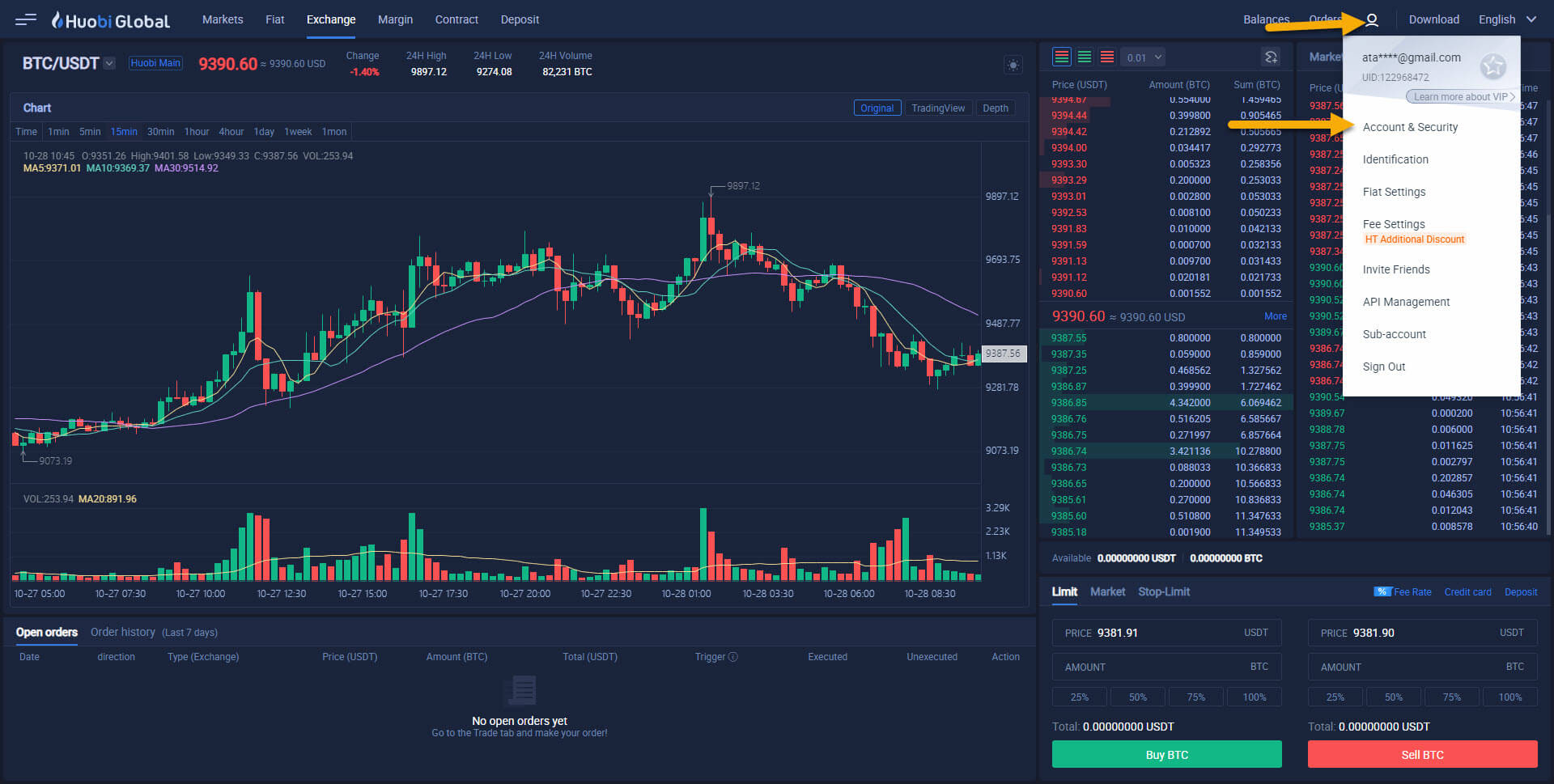Image resolution: width=1554 pixels, height=784 pixels.
Task: Open the Fiat menu
Action: (x=275, y=19)
